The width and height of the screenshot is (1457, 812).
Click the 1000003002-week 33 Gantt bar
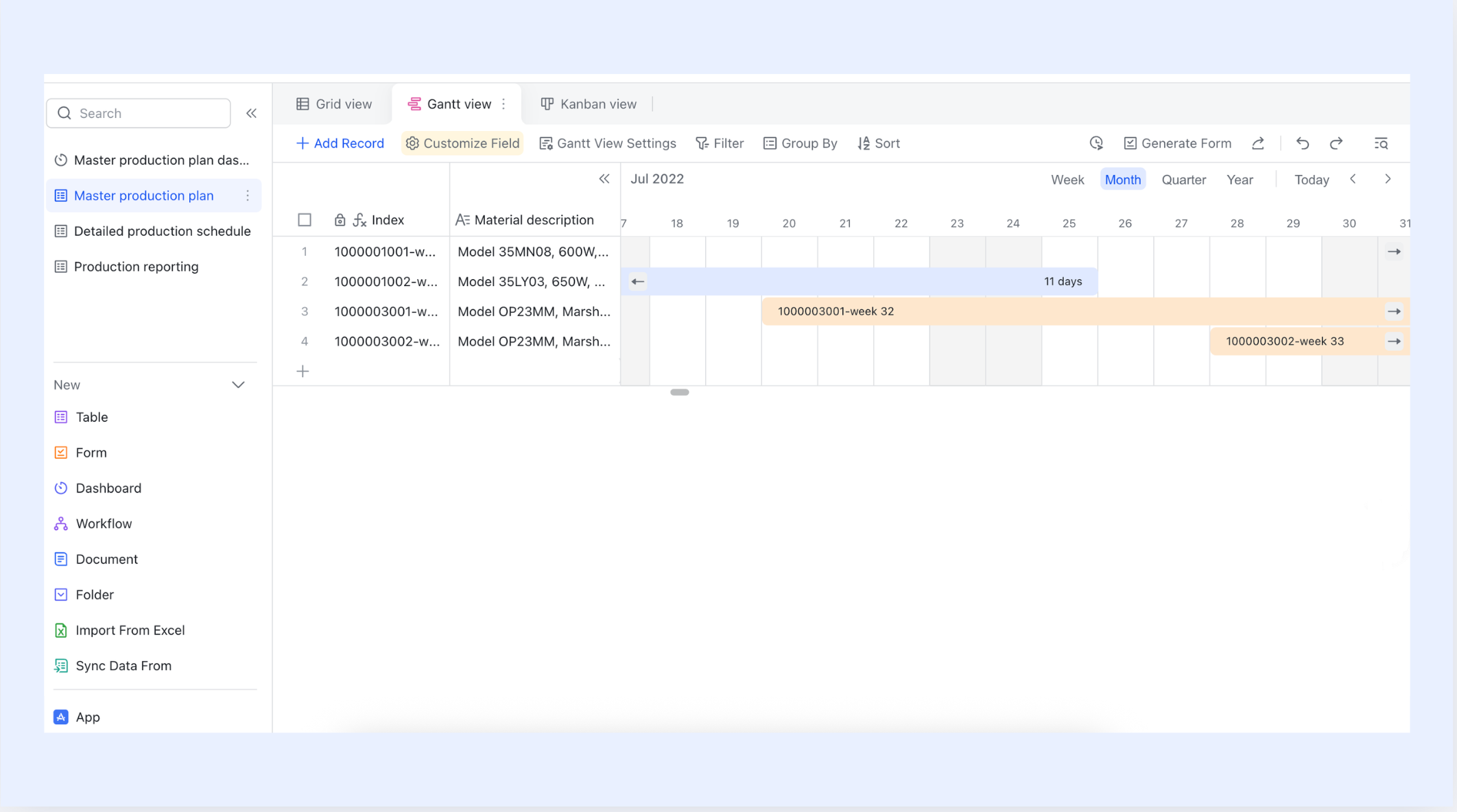click(x=1310, y=342)
